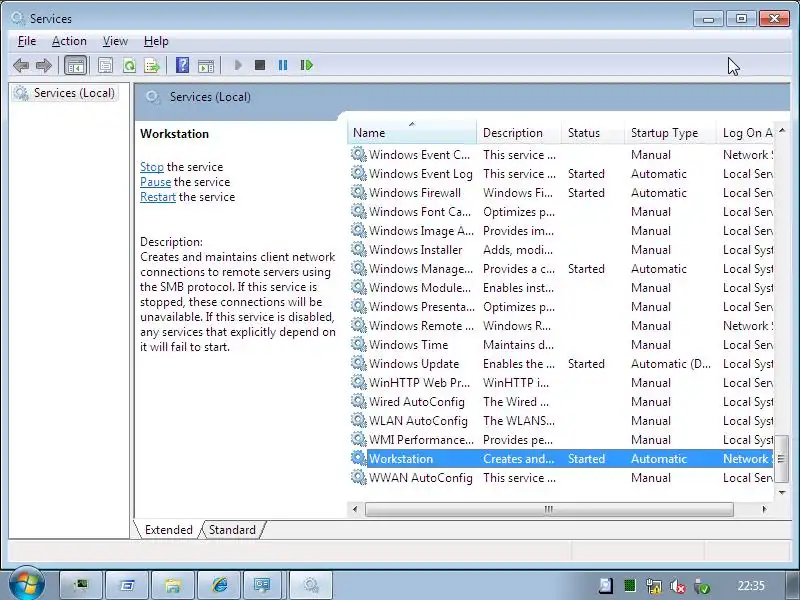Click the Services gear taskbar button

point(311,585)
